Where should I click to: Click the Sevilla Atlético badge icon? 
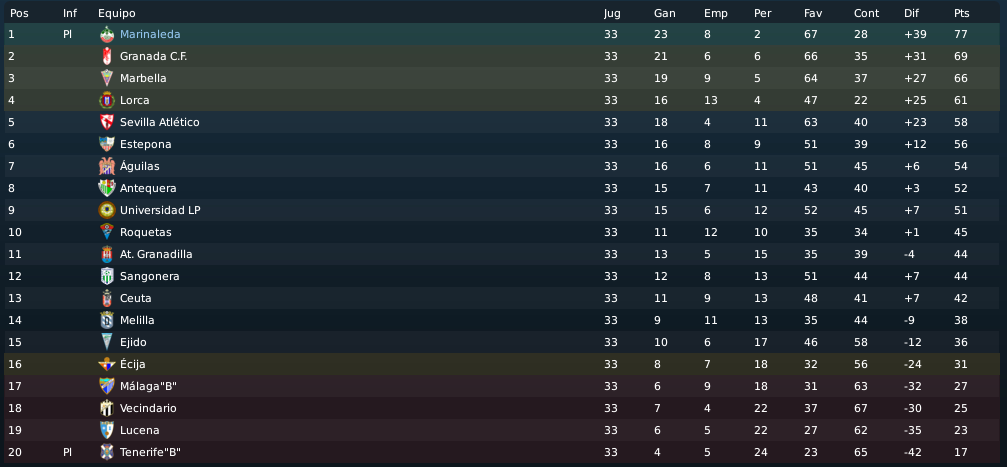tap(107, 122)
